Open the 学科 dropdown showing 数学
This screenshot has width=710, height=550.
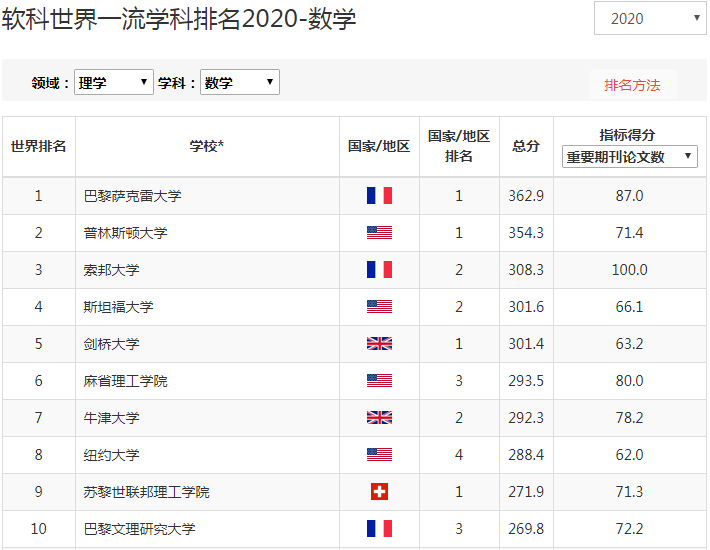tap(240, 82)
